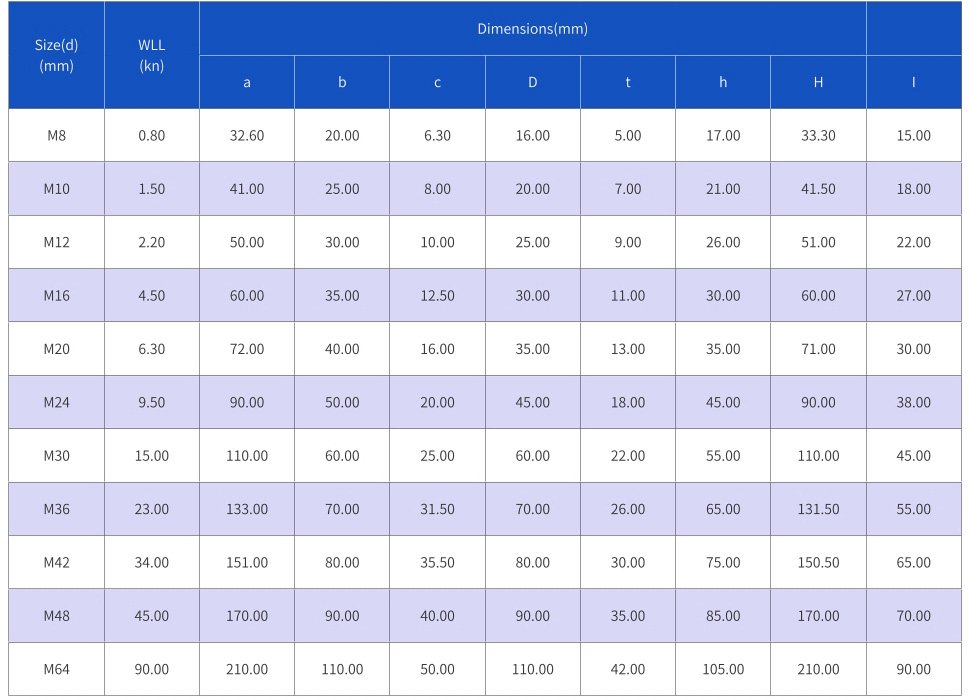Click the M16 size cell
Image resolution: width=969 pixels, height=700 pixels.
tap(56, 296)
